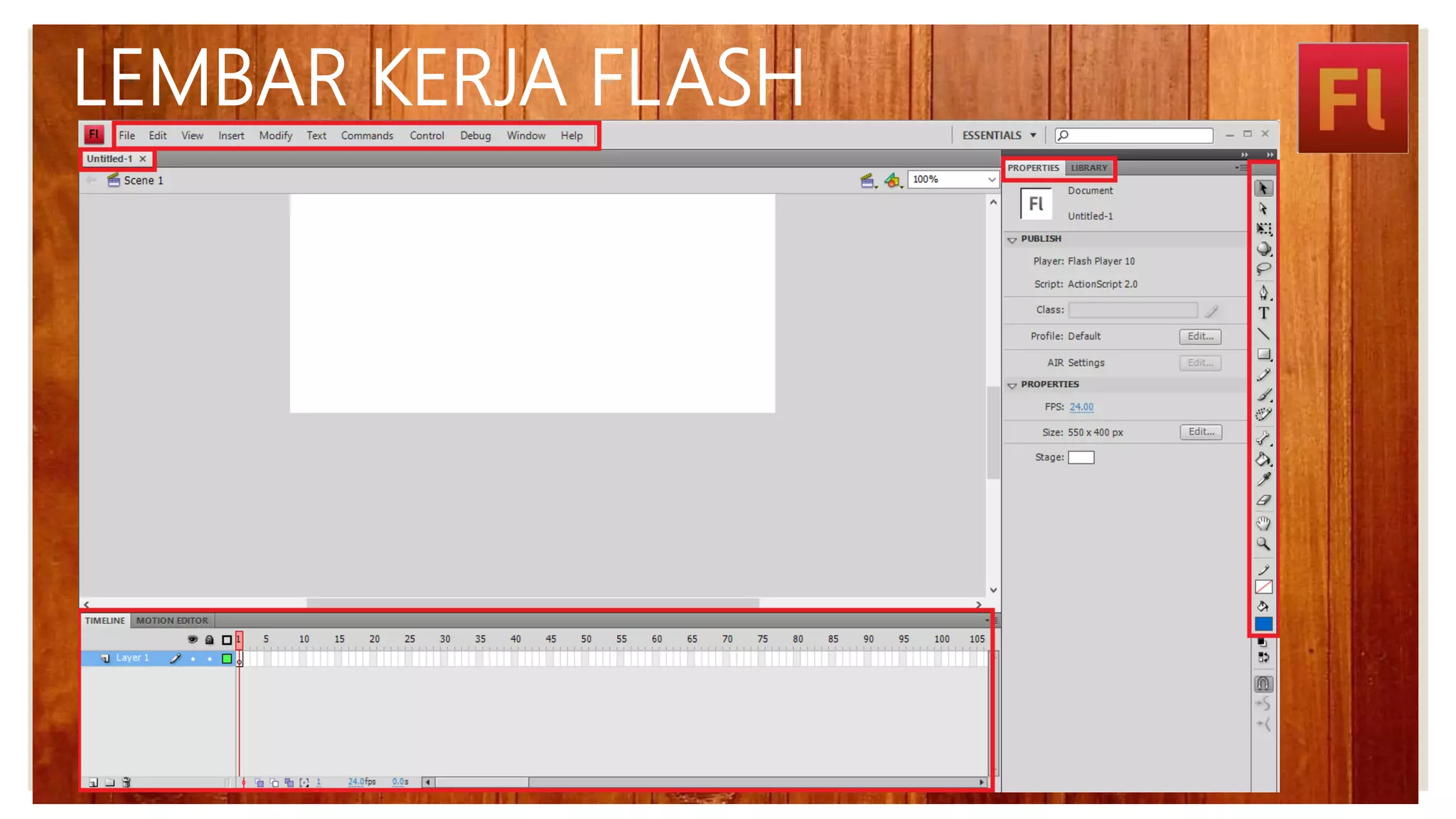
Task: Select the Eyedropper tool
Action: (x=1263, y=480)
